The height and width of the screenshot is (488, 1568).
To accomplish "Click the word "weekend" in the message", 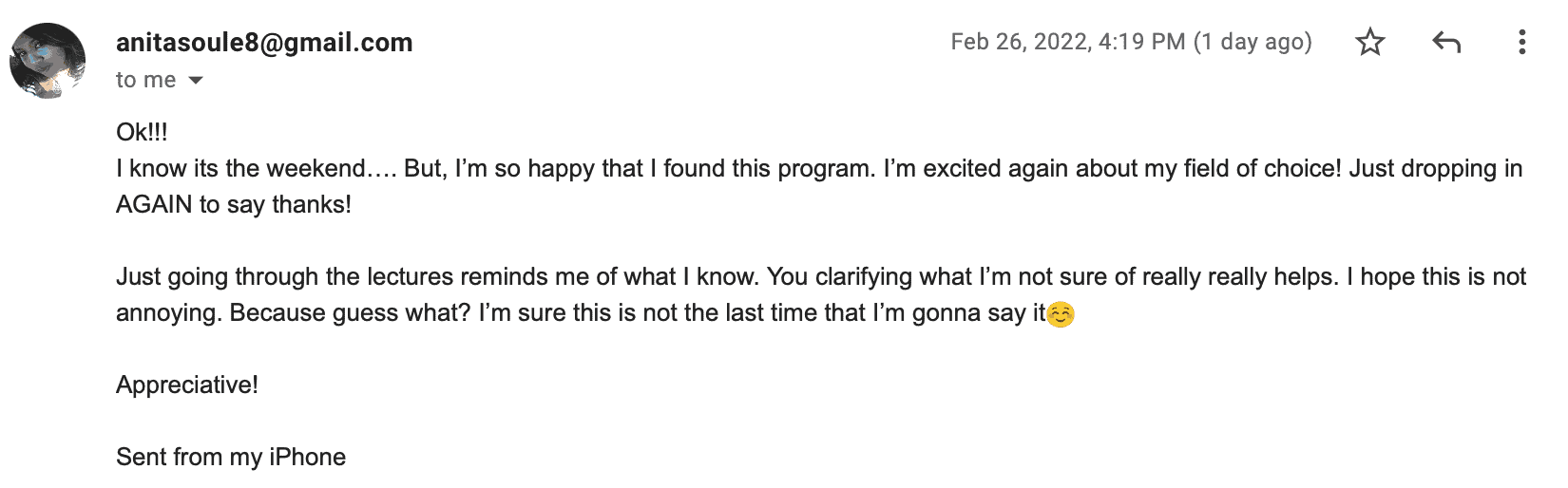I will click(316, 168).
